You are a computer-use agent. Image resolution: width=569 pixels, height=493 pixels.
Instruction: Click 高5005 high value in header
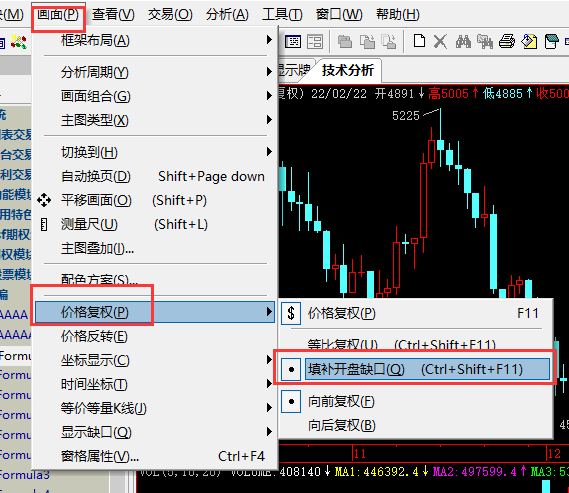449,94
